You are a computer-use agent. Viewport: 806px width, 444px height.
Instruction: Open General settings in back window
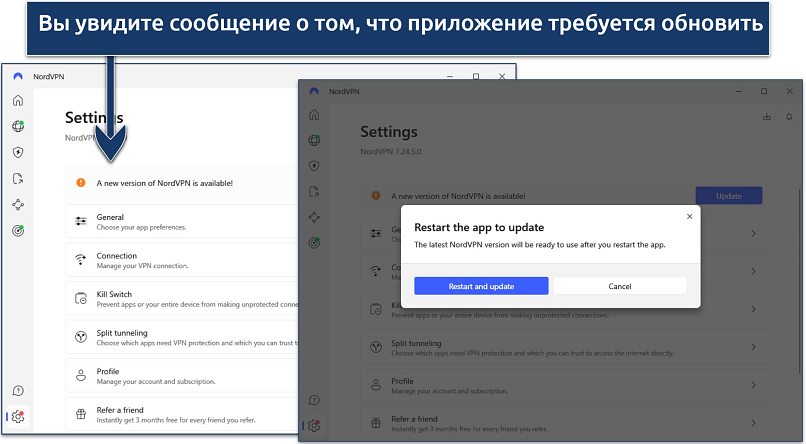[x=181, y=221]
